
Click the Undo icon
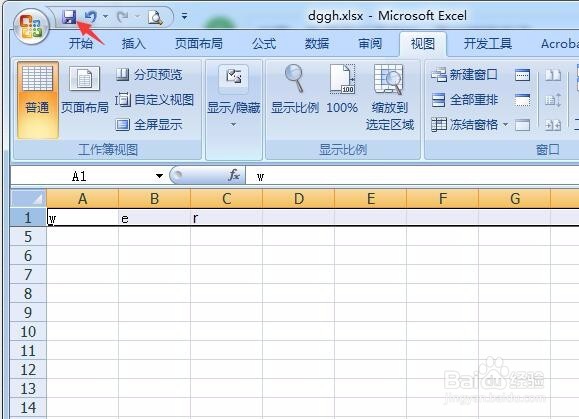pyautogui.click(x=91, y=17)
